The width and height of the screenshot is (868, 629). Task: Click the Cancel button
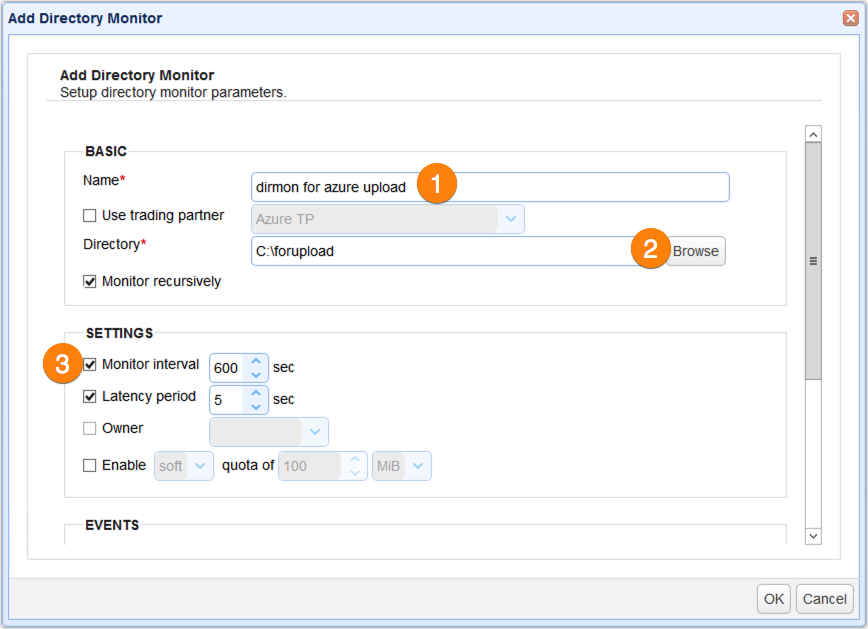click(x=824, y=598)
